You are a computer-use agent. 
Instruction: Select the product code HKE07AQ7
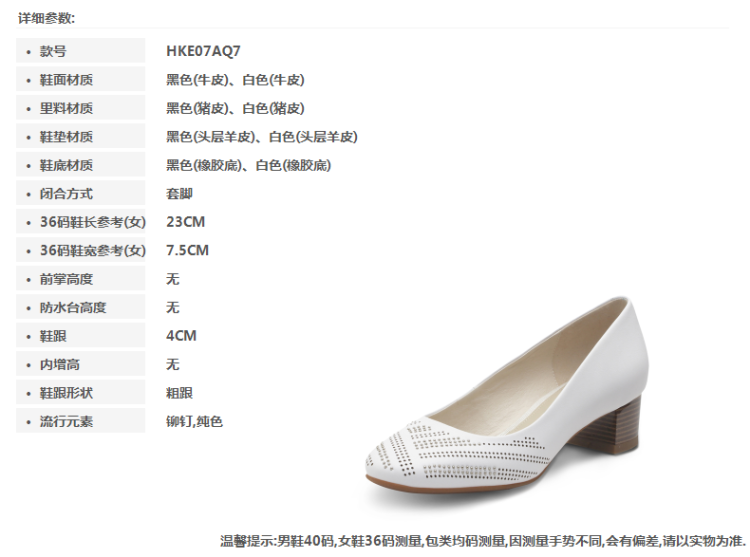tap(203, 51)
